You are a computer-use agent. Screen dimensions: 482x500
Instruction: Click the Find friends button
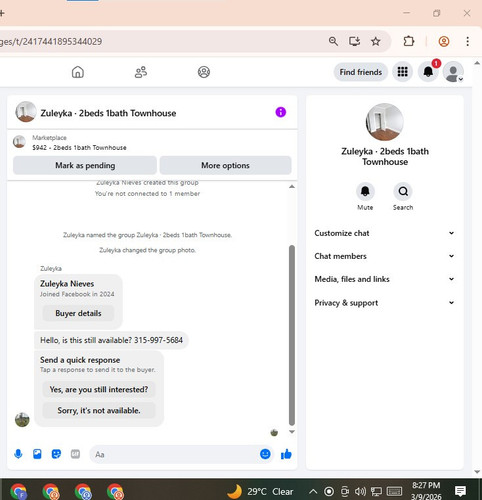coord(361,72)
